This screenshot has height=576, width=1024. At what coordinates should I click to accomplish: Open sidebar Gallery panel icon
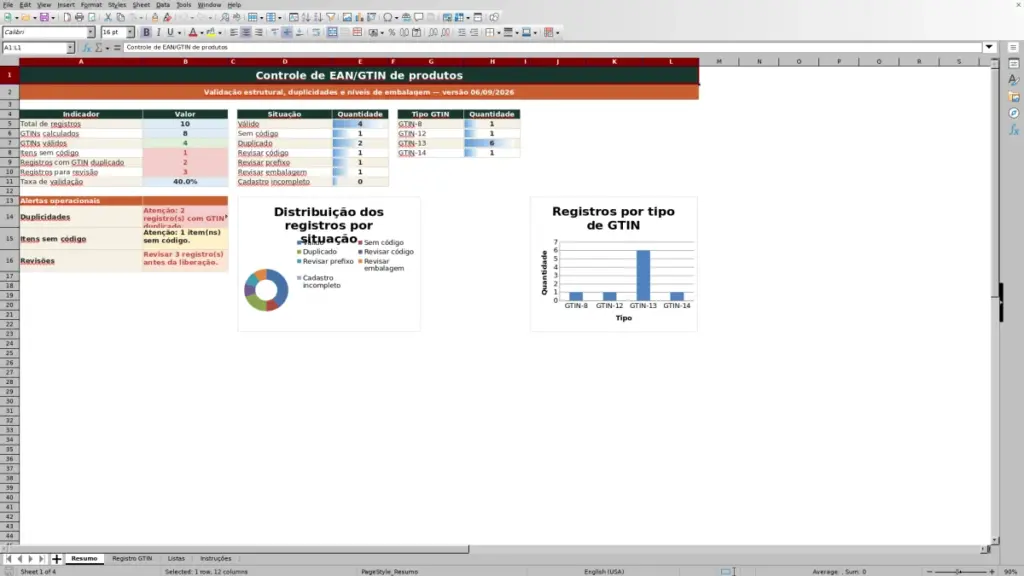1014,97
